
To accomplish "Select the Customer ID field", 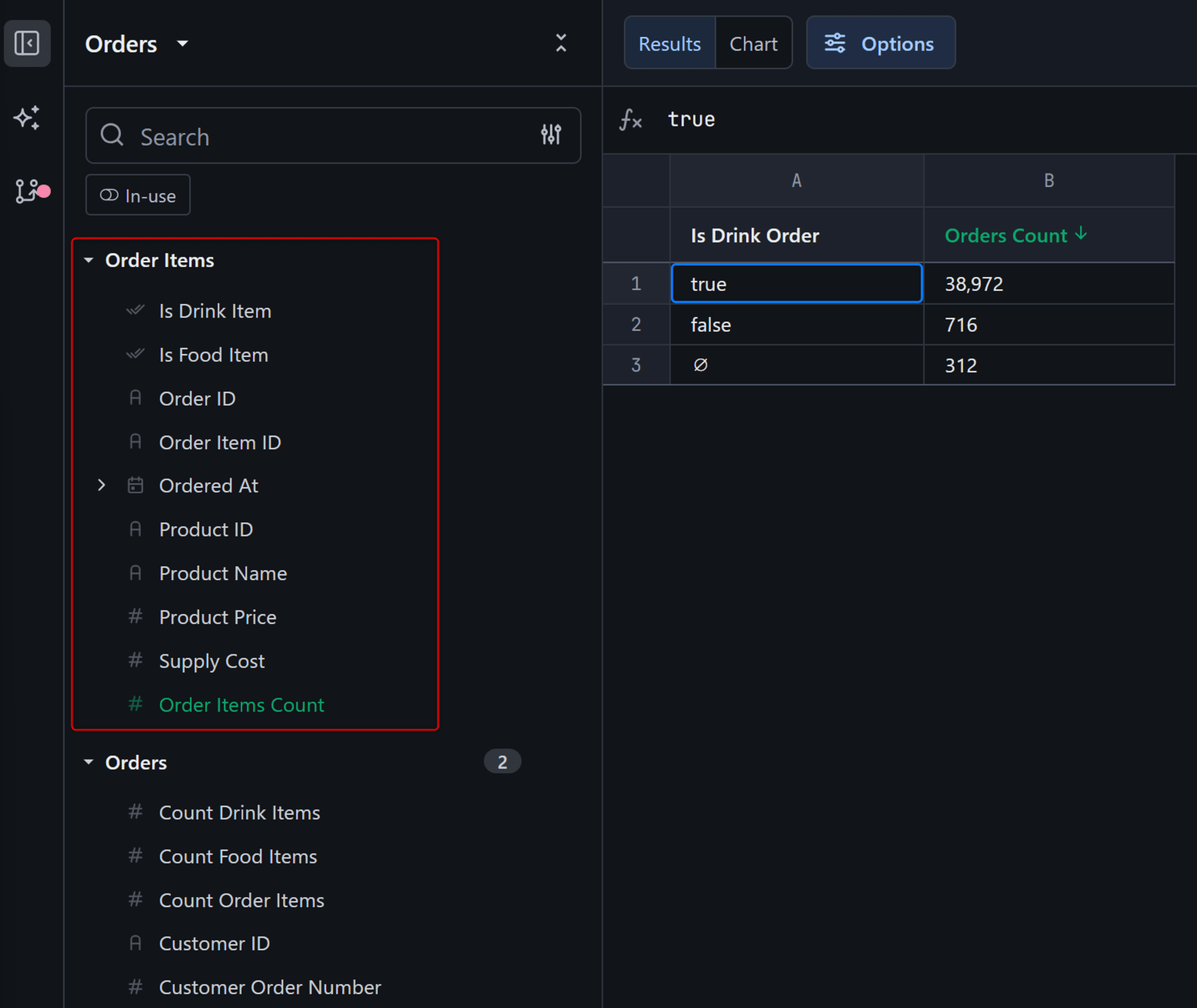I will click(x=214, y=943).
